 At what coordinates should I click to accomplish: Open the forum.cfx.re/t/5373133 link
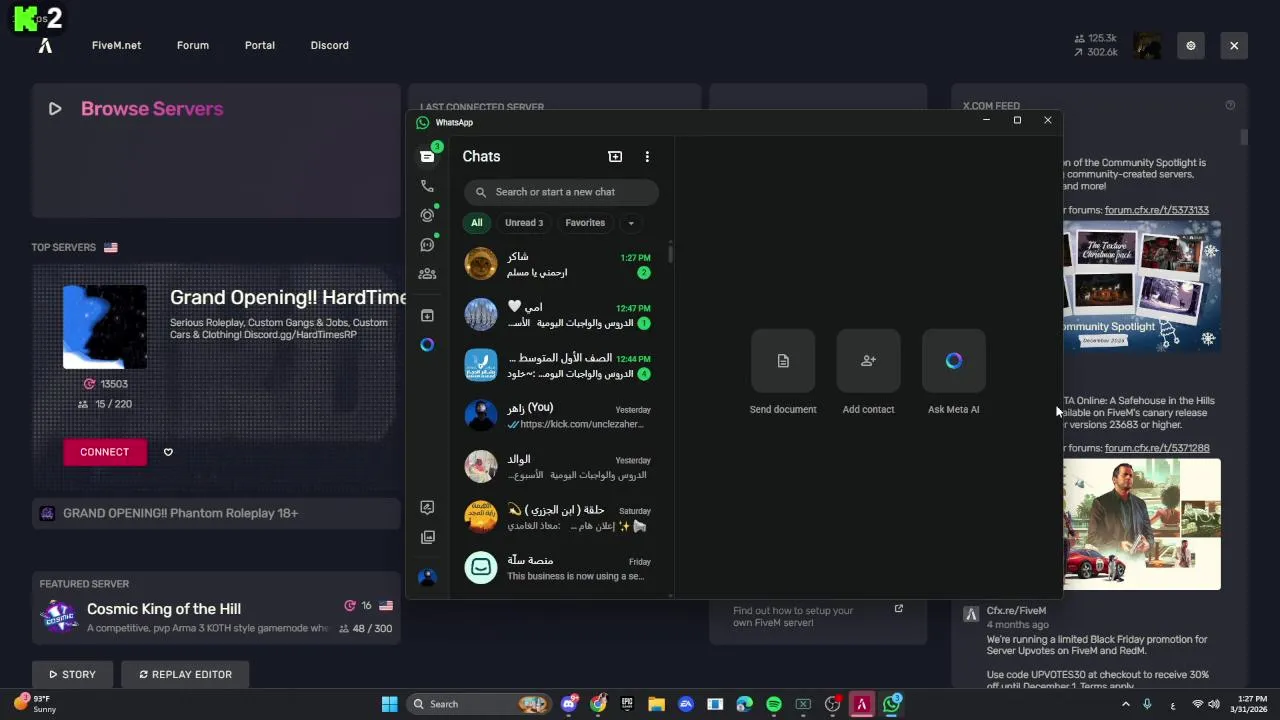[1156, 210]
